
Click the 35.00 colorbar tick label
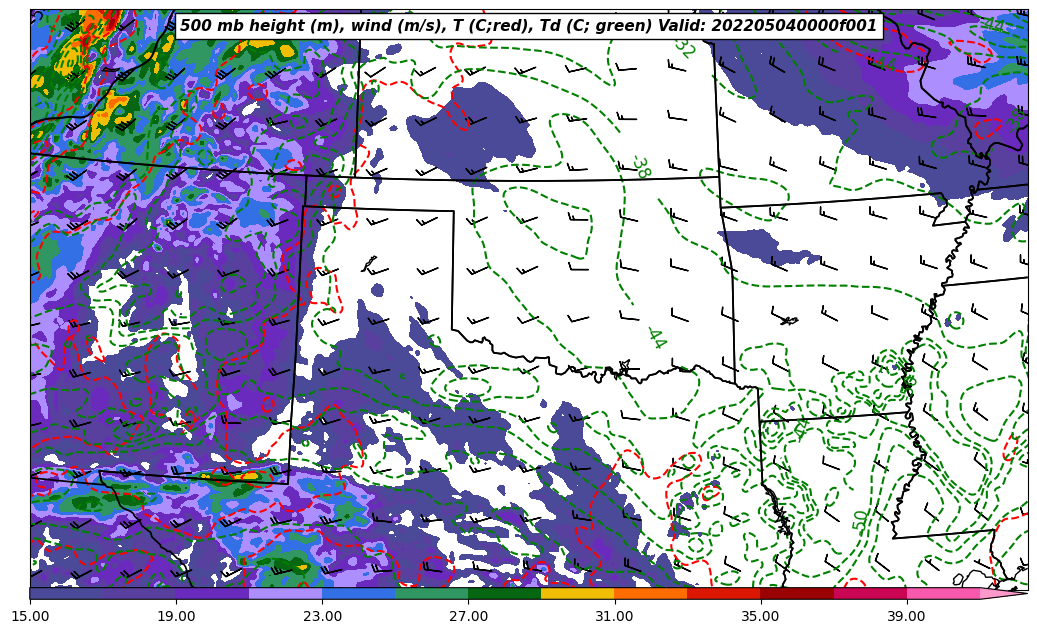pyautogui.click(x=761, y=616)
